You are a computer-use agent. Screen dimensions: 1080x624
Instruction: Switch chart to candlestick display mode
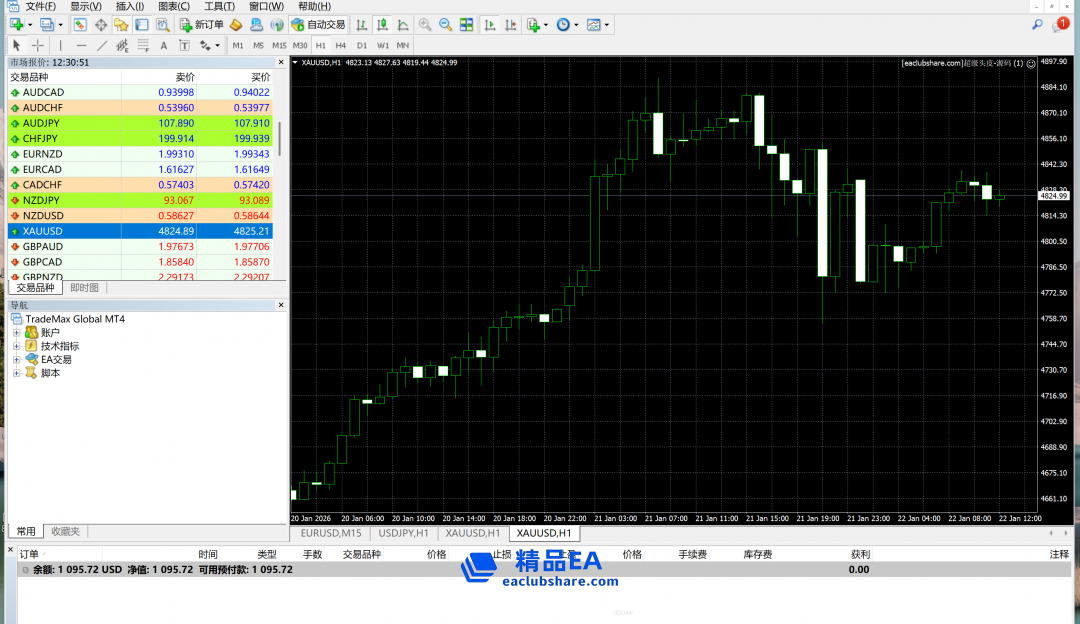pyautogui.click(x=381, y=24)
